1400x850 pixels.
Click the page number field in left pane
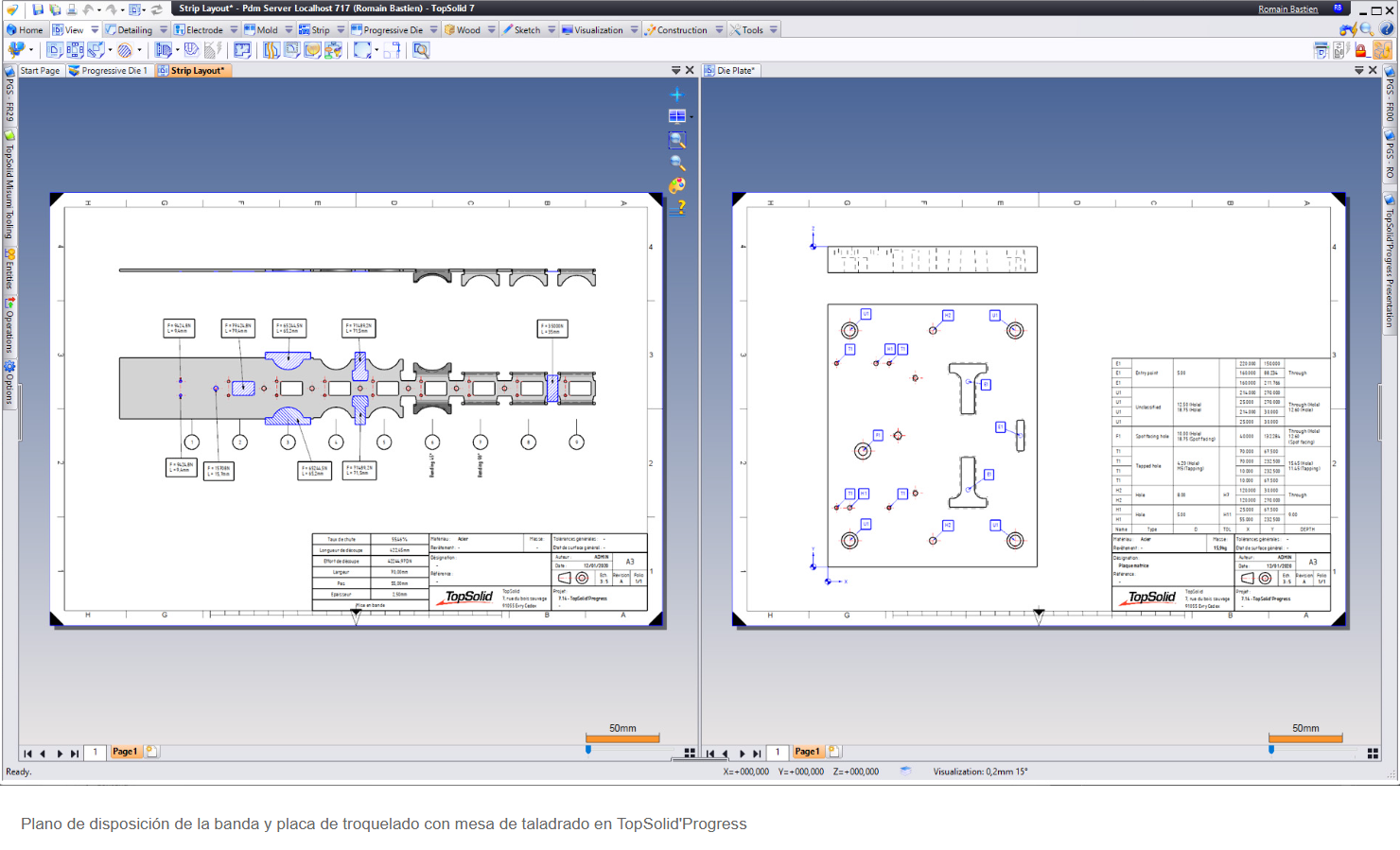pyautogui.click(x=96, y=753)
